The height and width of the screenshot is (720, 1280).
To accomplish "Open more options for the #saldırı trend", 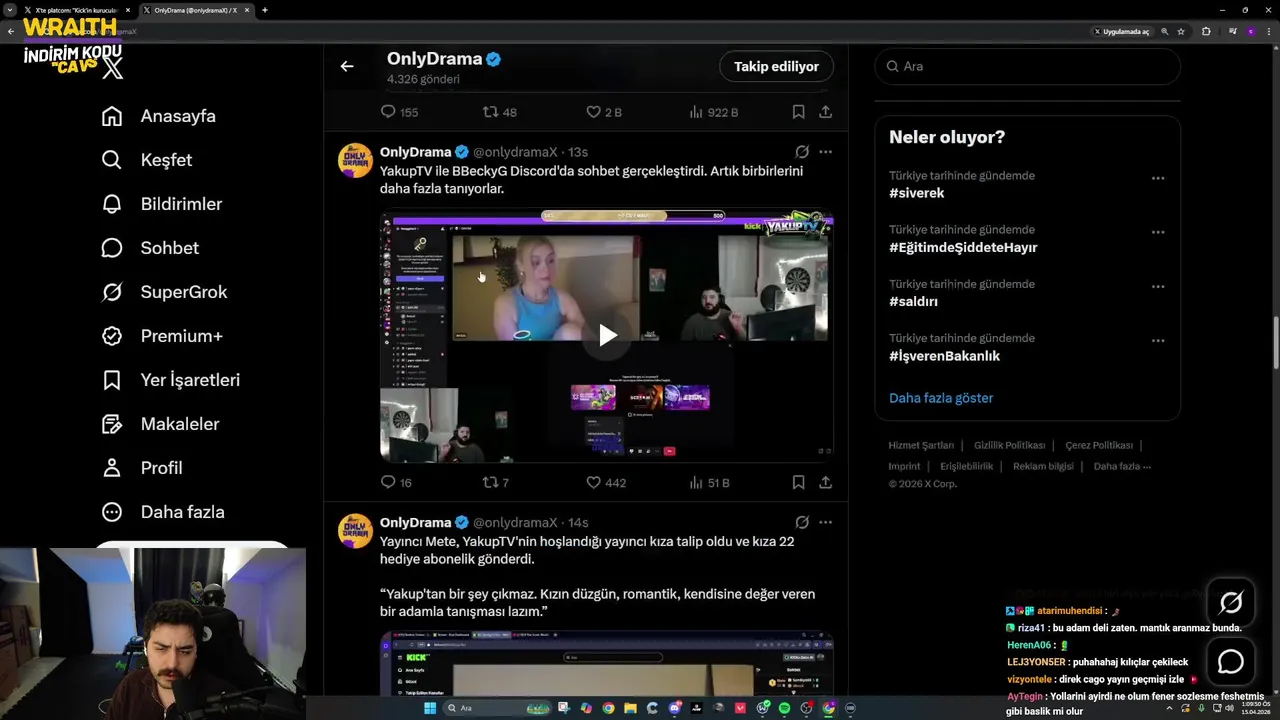I will pyautogui.click(x=1157, y=286).
